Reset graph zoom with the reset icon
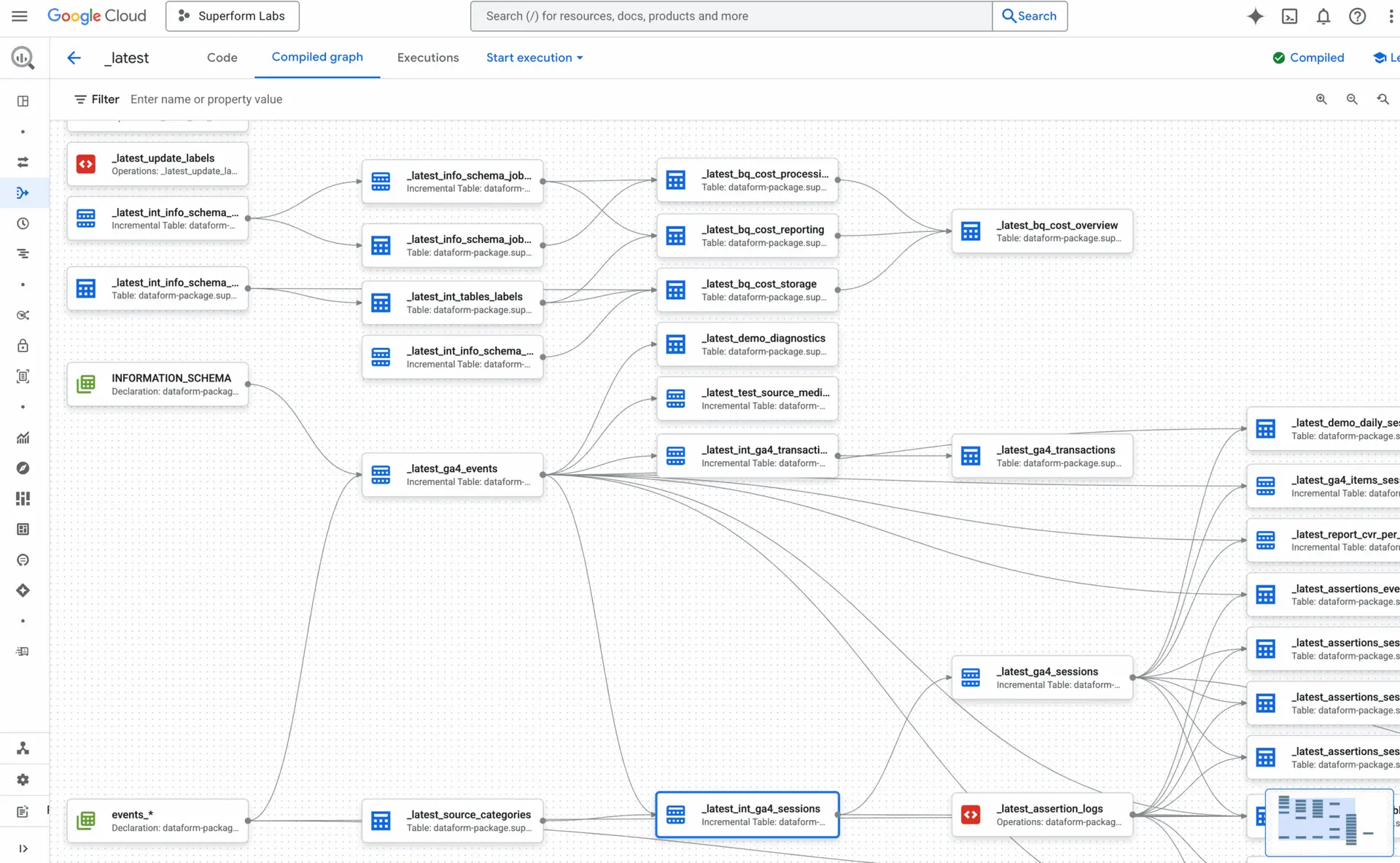Screen dimensions: 1400x863 coord(1382,99)
